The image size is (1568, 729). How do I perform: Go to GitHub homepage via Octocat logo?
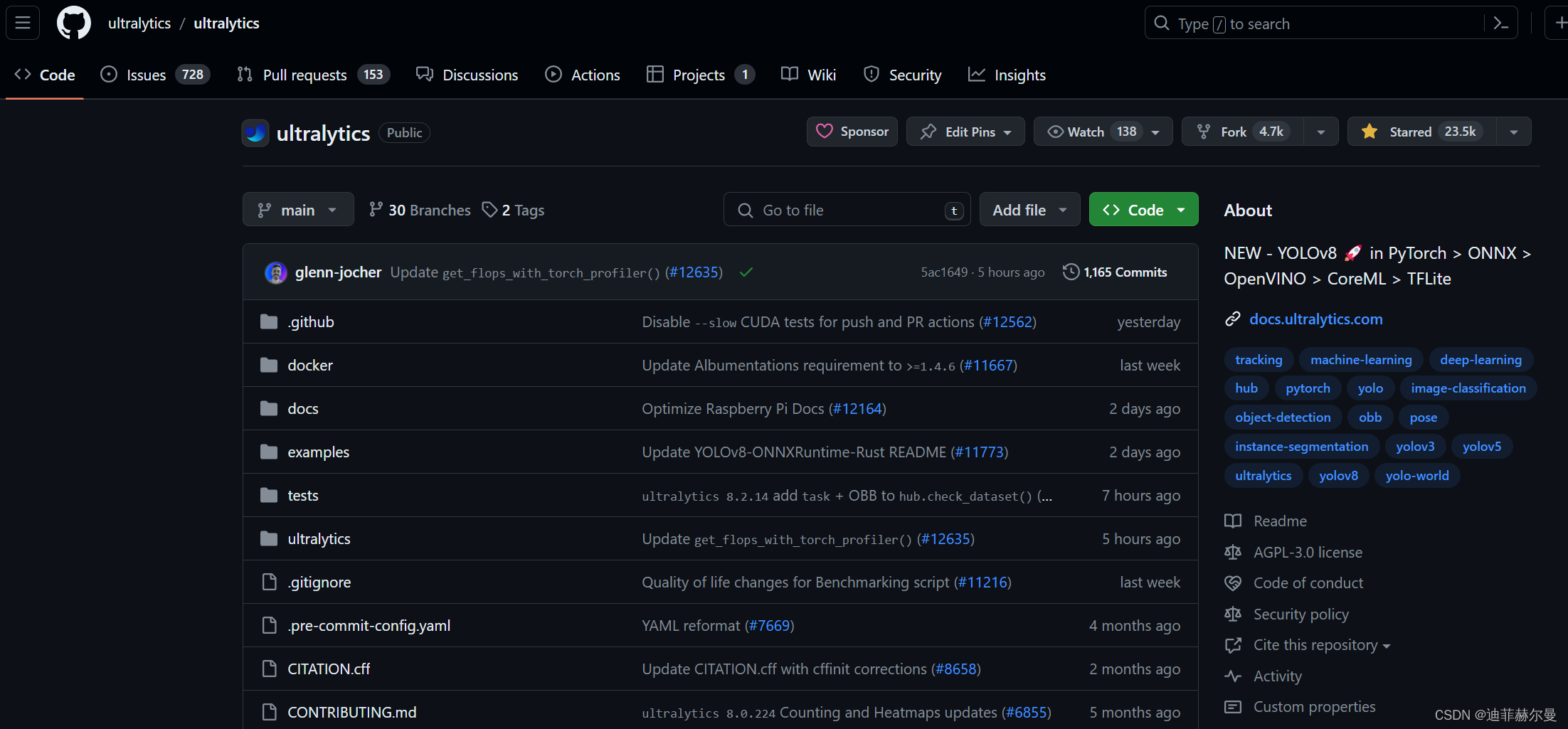[x=74, y=23]
